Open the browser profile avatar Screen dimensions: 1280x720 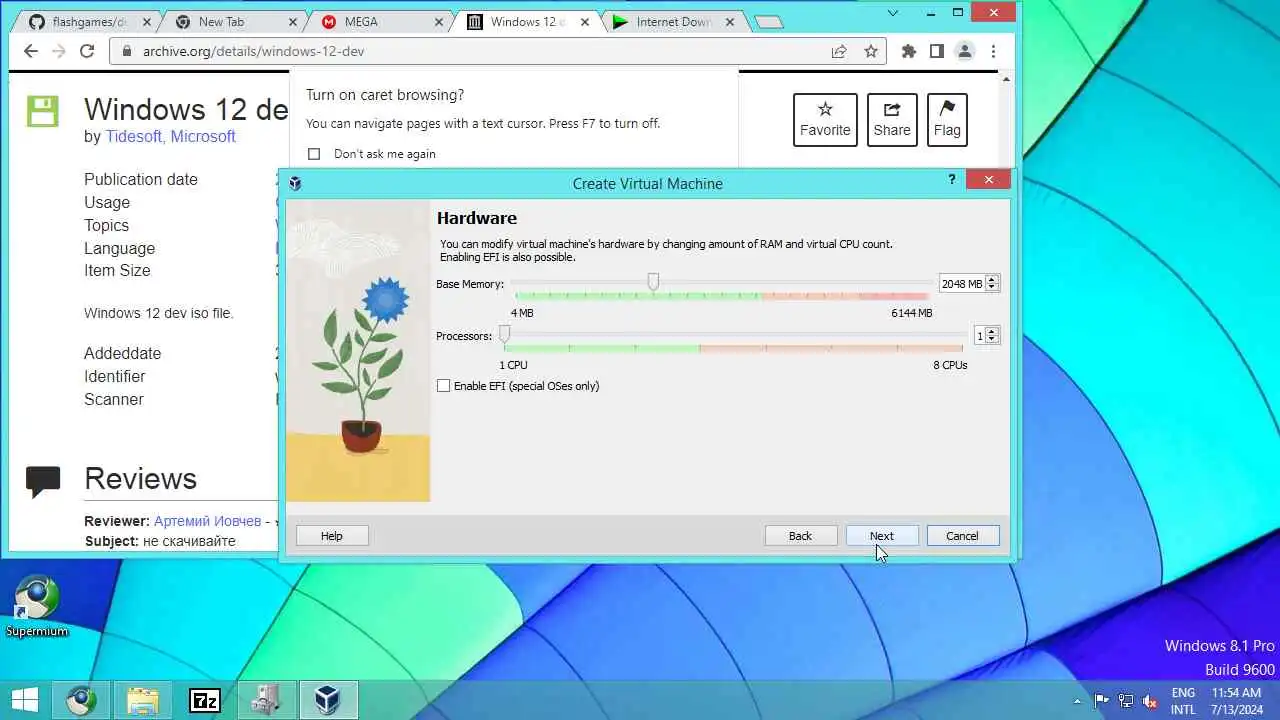[x=965, y=51]
